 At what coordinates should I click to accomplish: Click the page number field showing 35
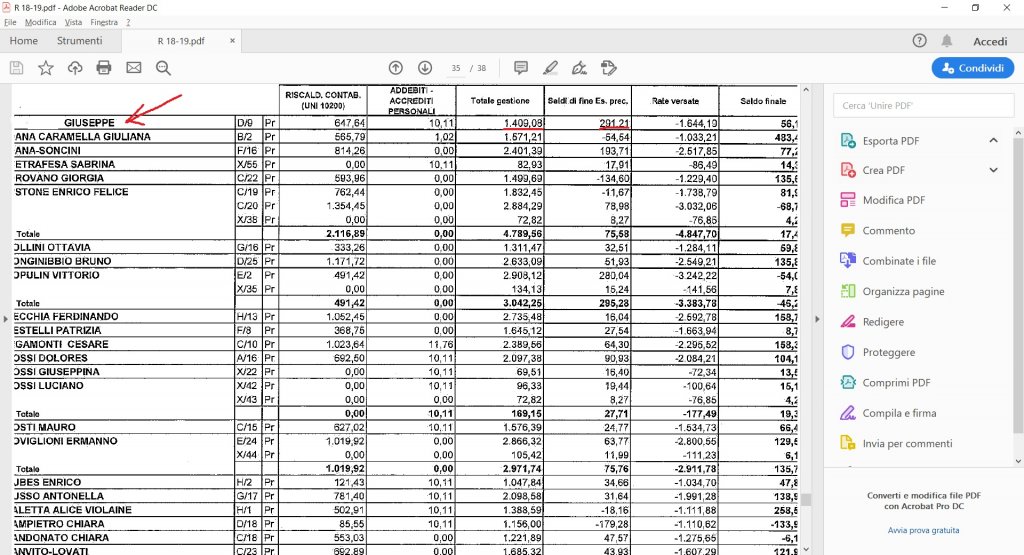456,68
